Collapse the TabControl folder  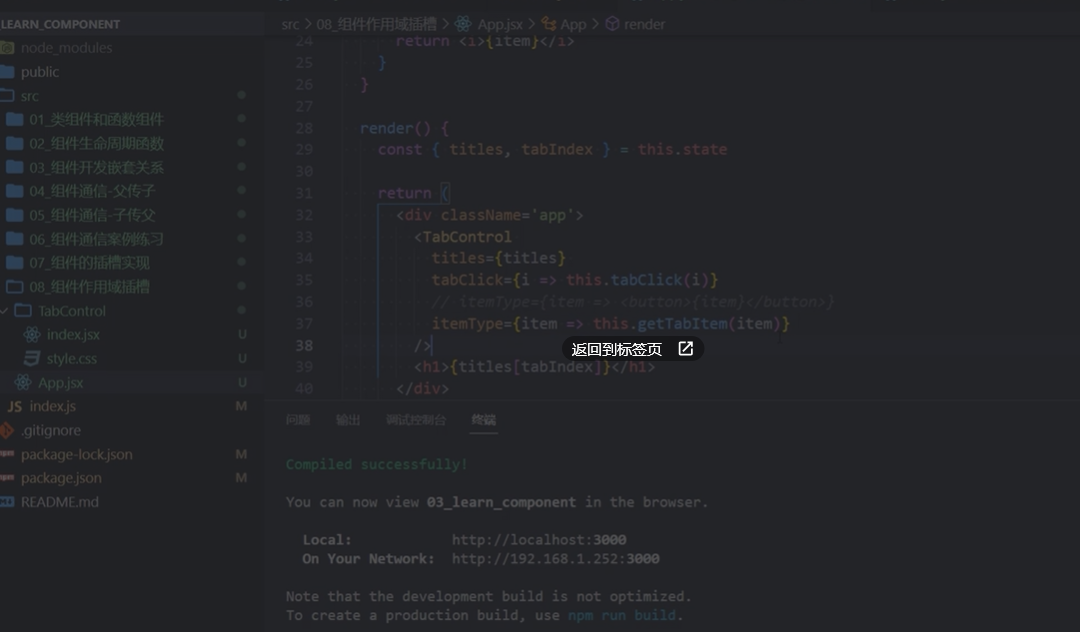72,310
